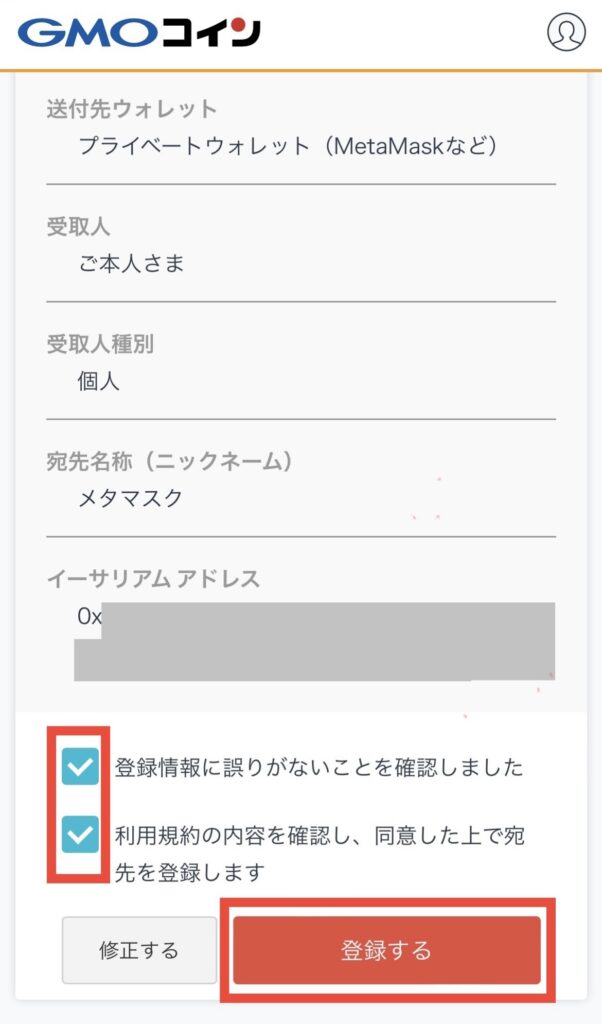Click the イーサリアム アドレス label
This screenshot has height=1024, width=602.
(152, 578)
